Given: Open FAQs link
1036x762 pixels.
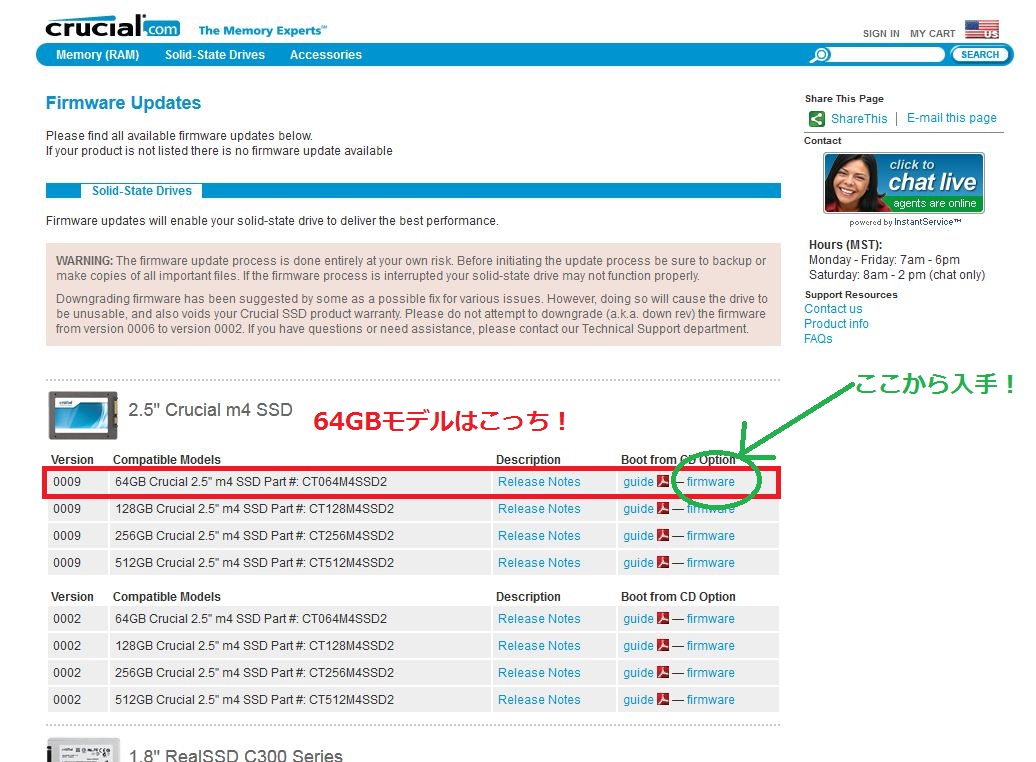Looking at the screenshot, I should point(818,339).
